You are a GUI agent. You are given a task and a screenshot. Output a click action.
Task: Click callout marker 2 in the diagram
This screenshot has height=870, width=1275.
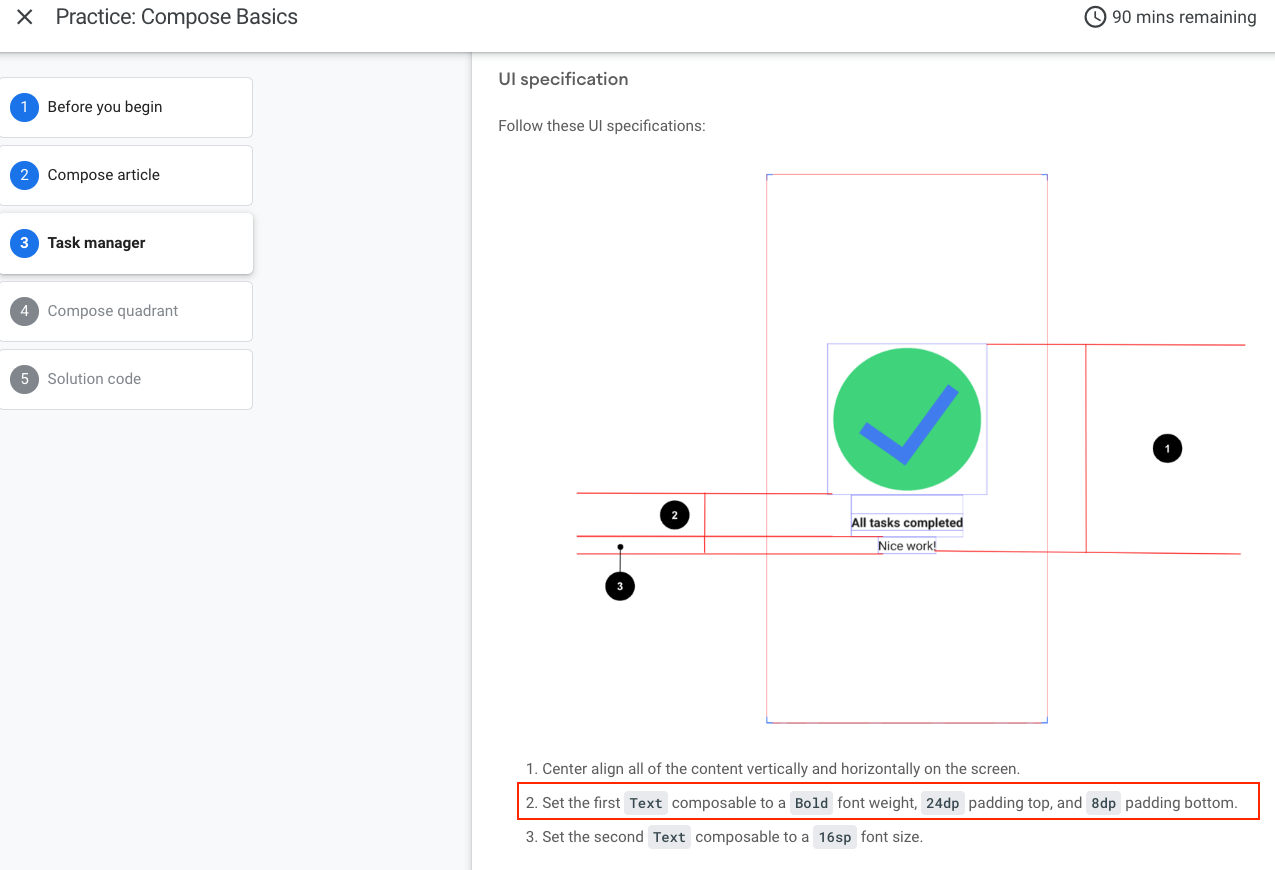674,514
